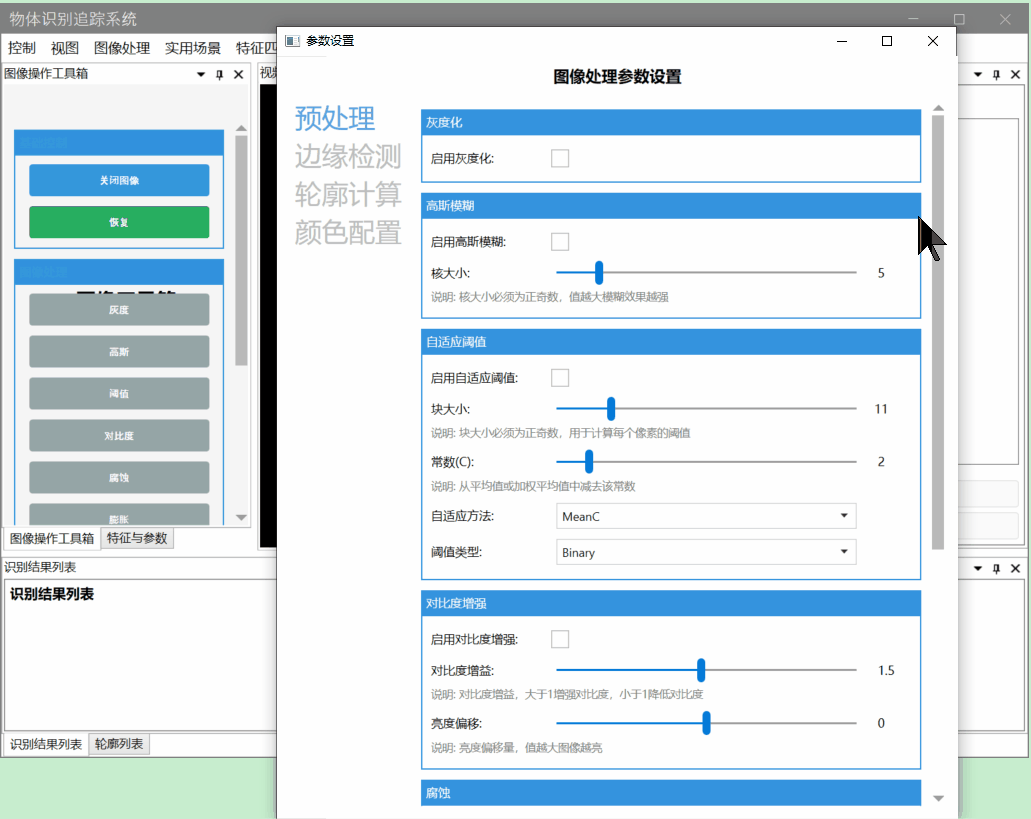This screenshot has width=1031, height=819.
Task: Select the 预处理 section
Action: tap(335, 119)
